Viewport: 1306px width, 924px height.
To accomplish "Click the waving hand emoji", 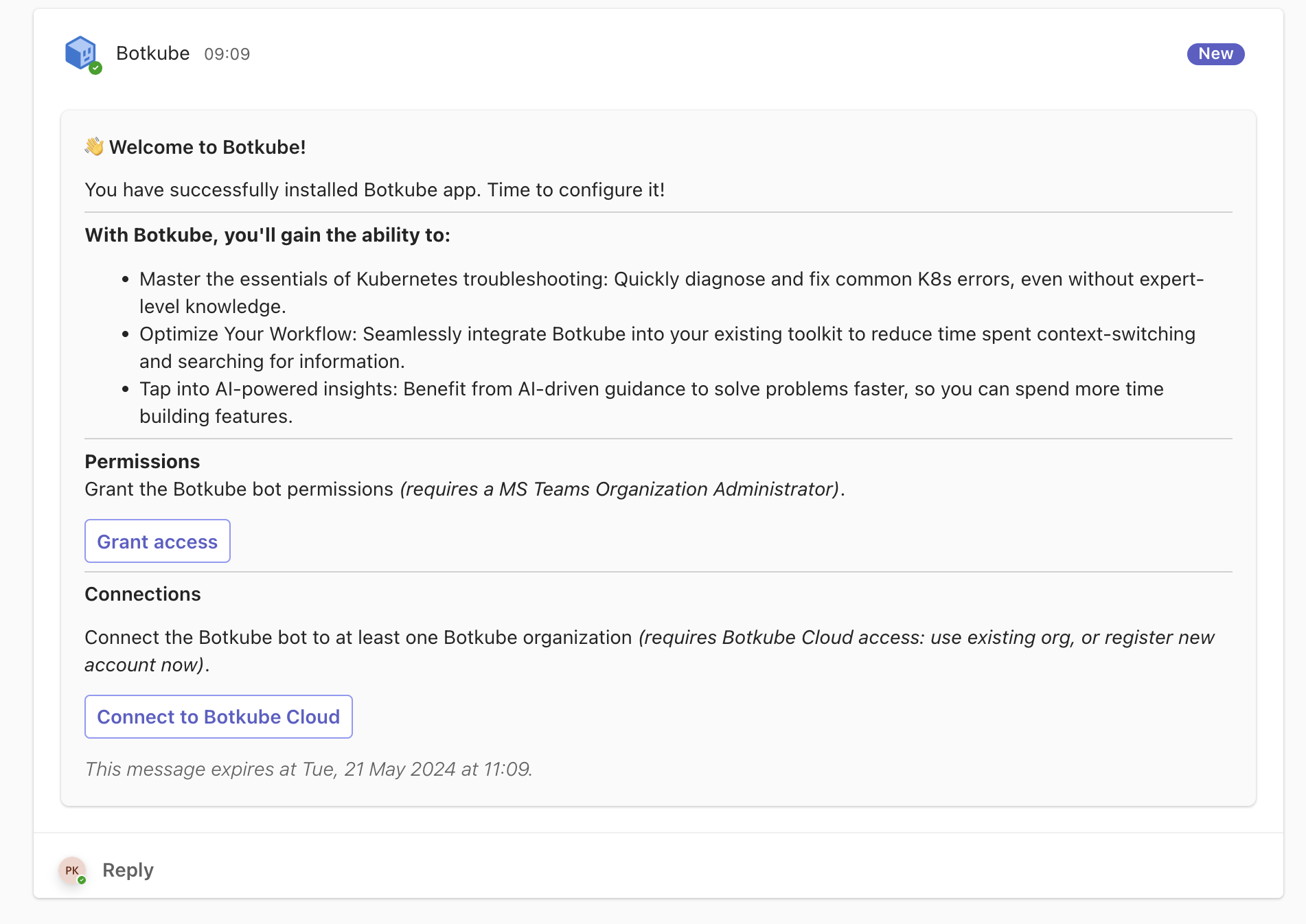I will [x=95, y=146].
